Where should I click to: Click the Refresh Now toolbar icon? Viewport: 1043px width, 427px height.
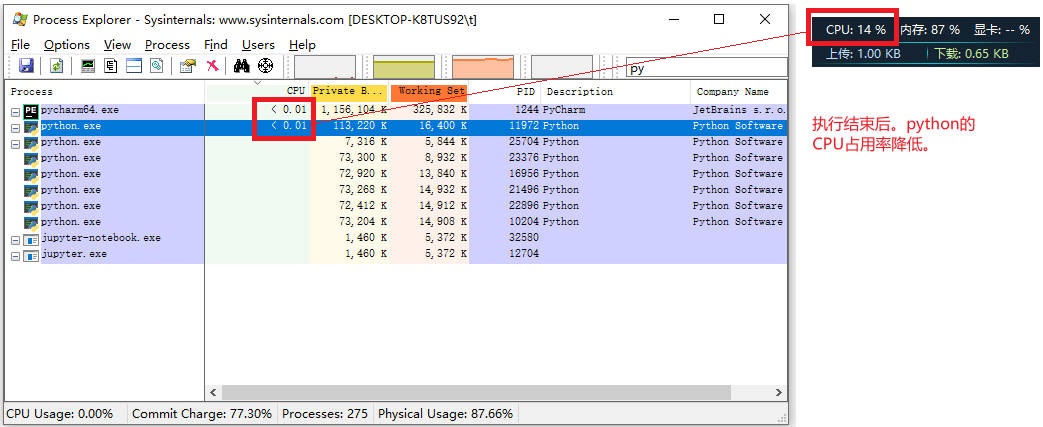[x=57, y=66]
